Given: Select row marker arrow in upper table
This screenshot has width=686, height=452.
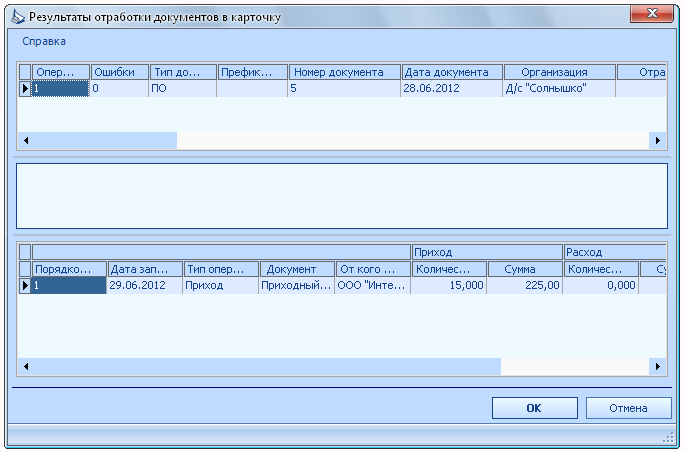Looking at the screenshot, I should pos(25,88).
